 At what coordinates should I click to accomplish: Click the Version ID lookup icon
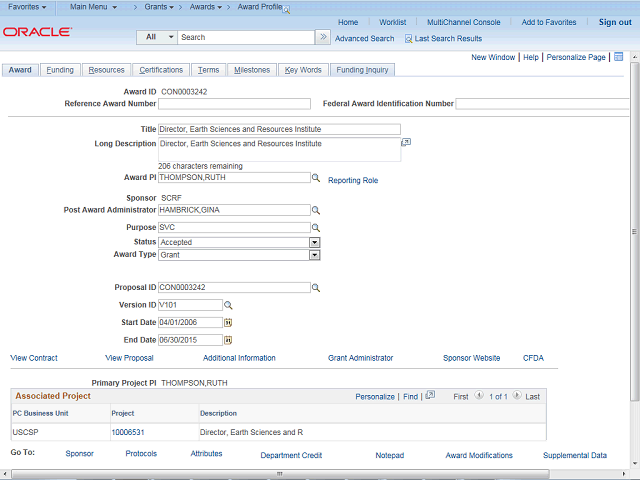(x=228, y=305)
